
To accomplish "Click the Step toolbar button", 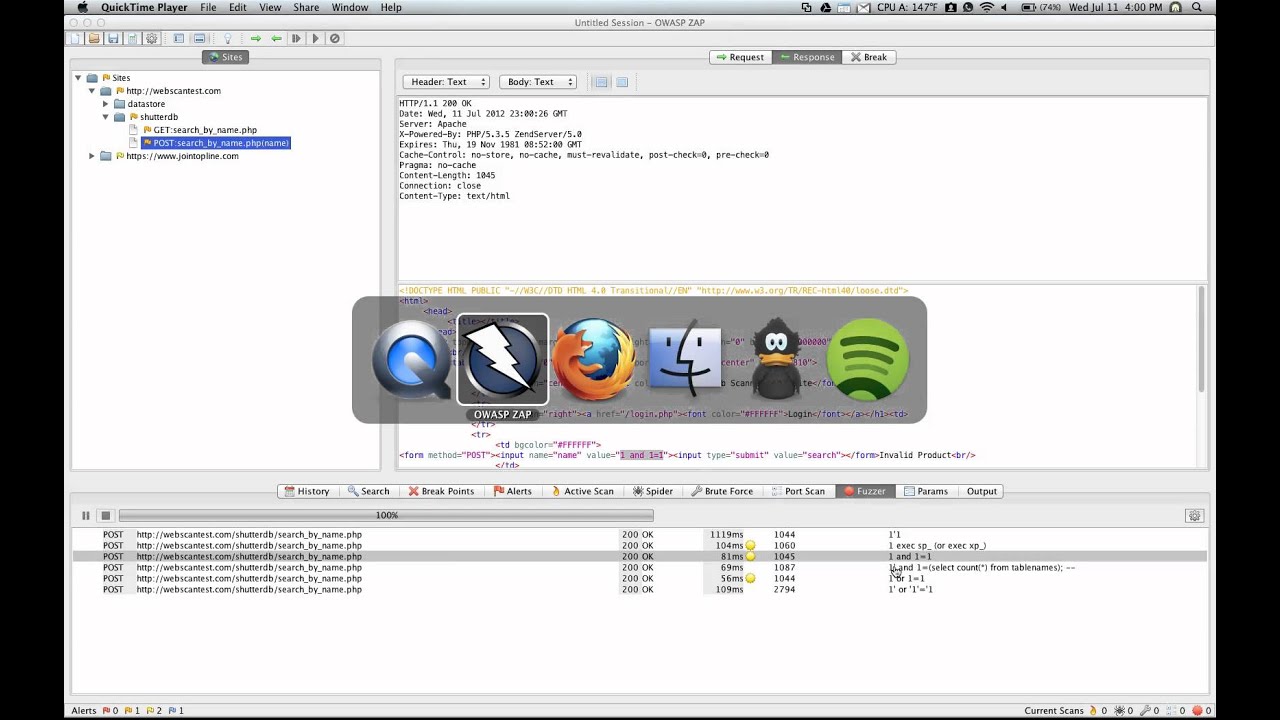I will coord(296,38).
